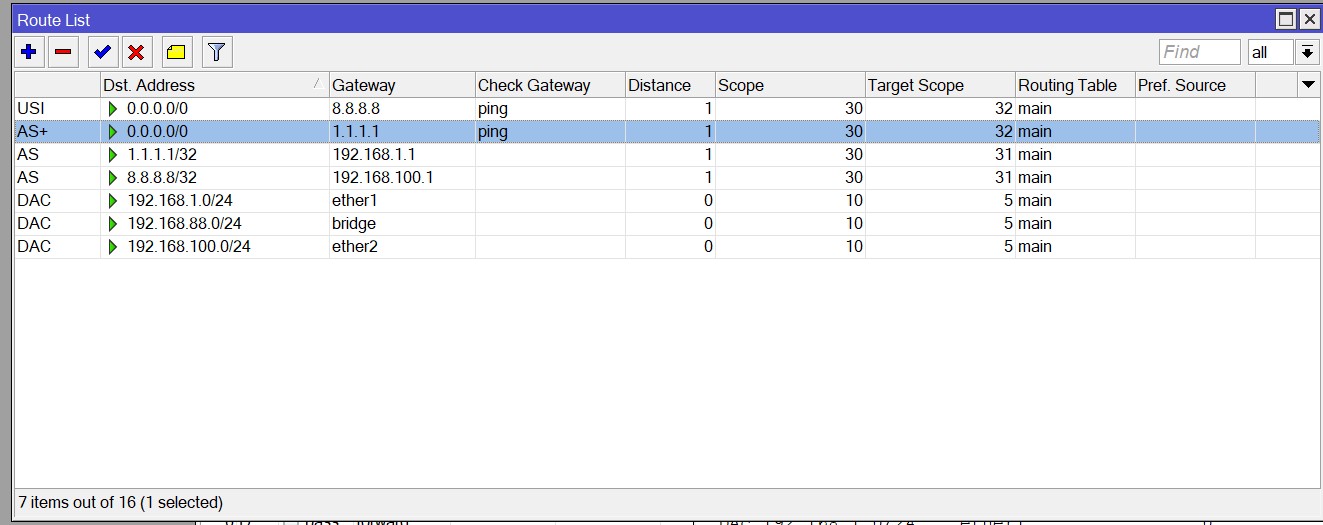Click the Check Gateway column header
Image resolution: width=1323 pixels, height=525 pixels.
[x=549, y=85]
